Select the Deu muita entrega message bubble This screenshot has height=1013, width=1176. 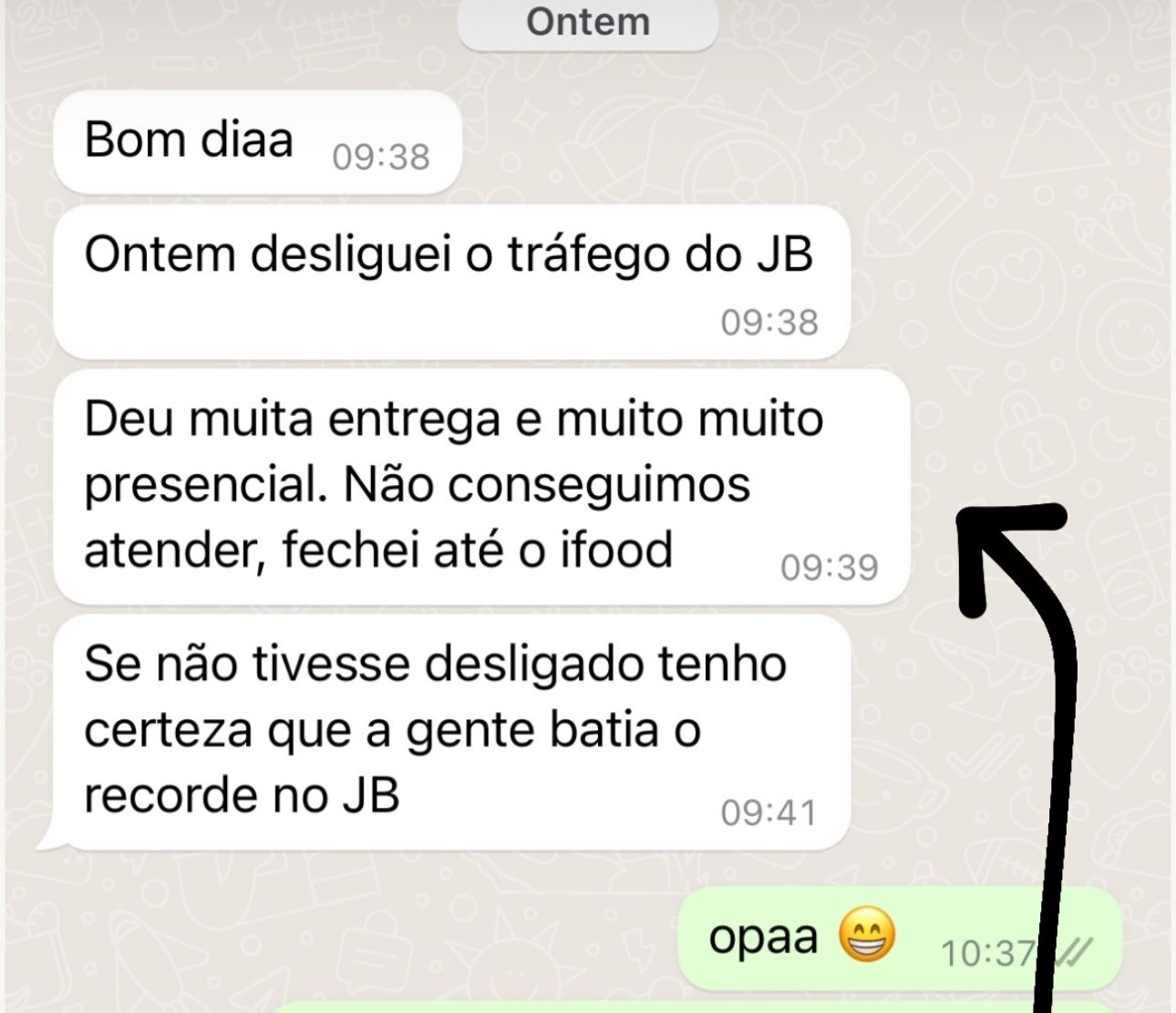click(482, 487)
